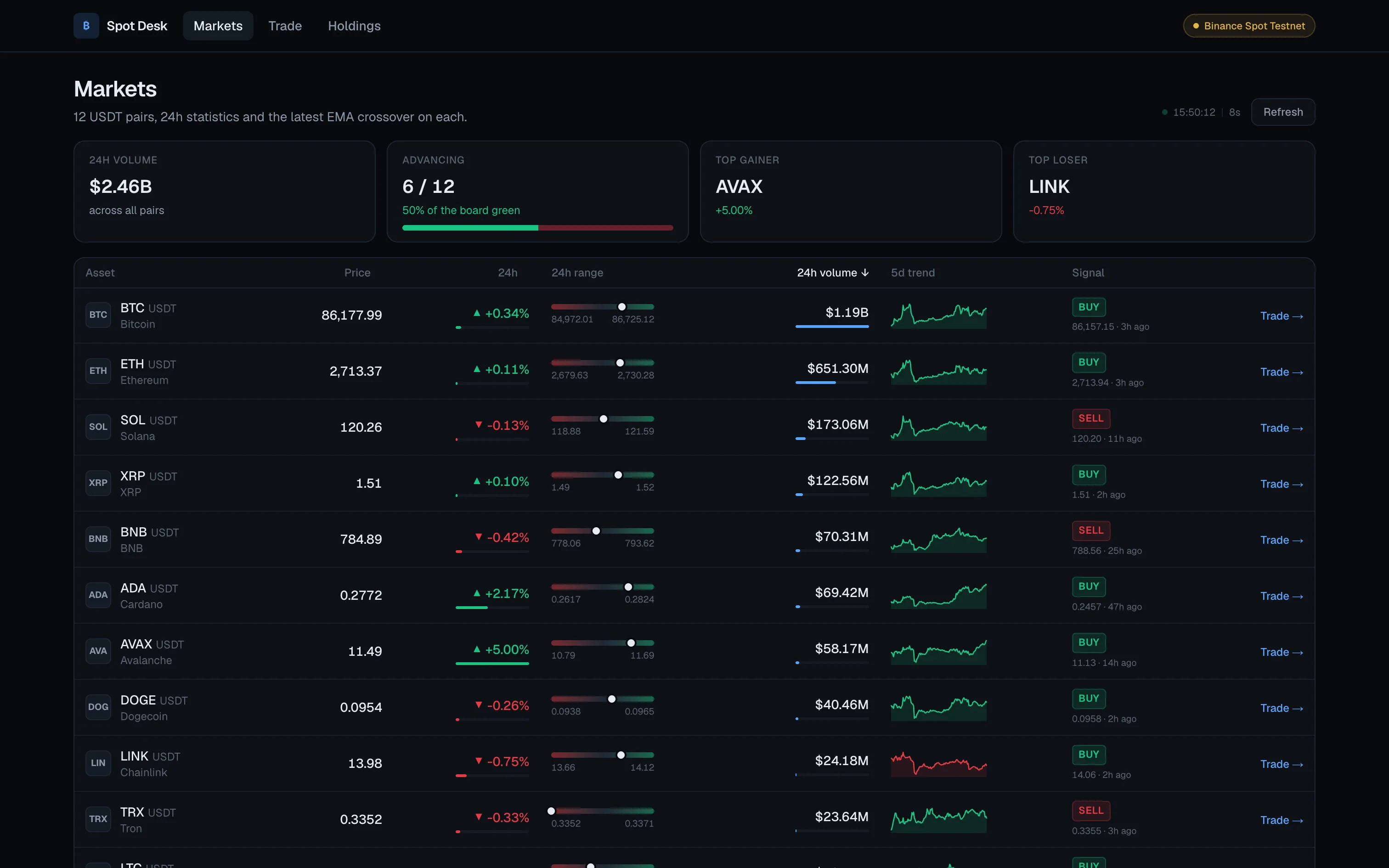The height and width of the screenshot is (868, 1389).
Task: Switch to the Trade tab
Action: click(285, 26)
